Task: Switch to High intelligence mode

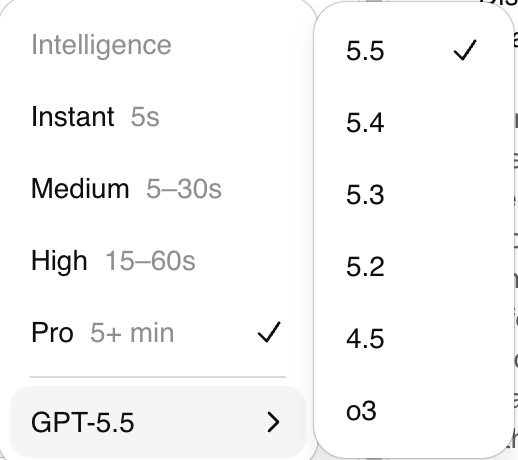Action: pos(158,261)
